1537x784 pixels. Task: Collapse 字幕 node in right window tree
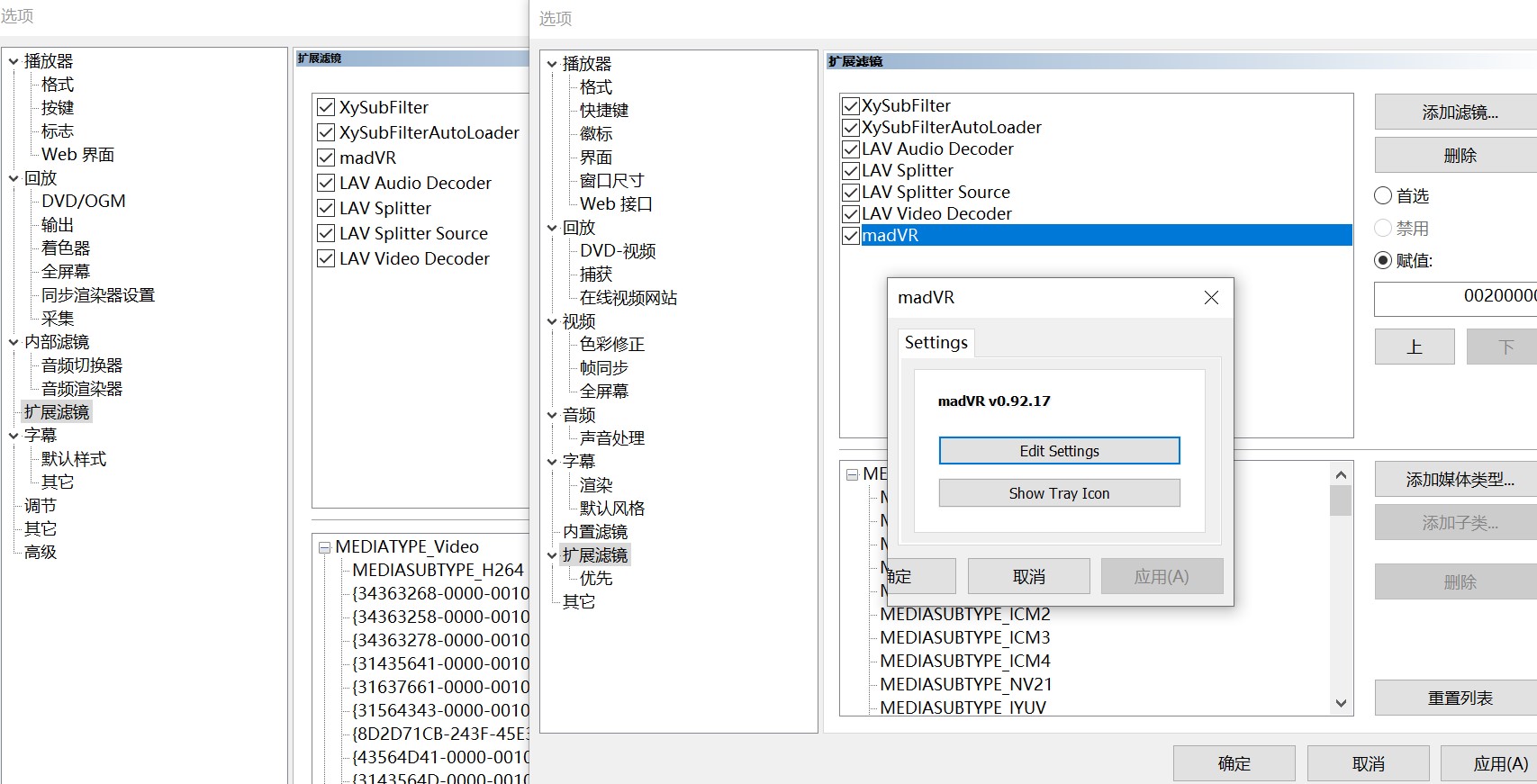coord(552,462)
